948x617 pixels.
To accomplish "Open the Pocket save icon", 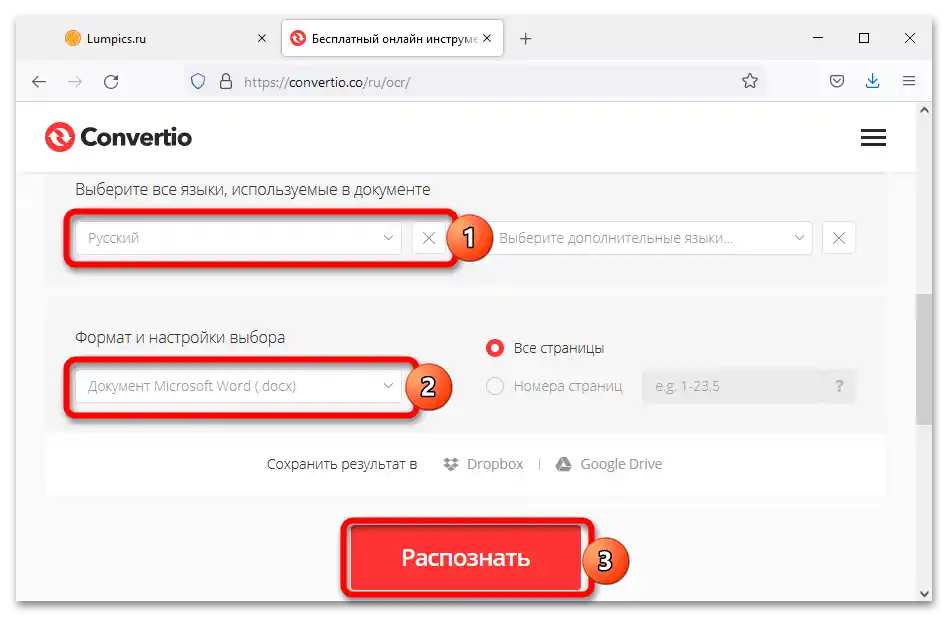I will [x=837, y=81].
